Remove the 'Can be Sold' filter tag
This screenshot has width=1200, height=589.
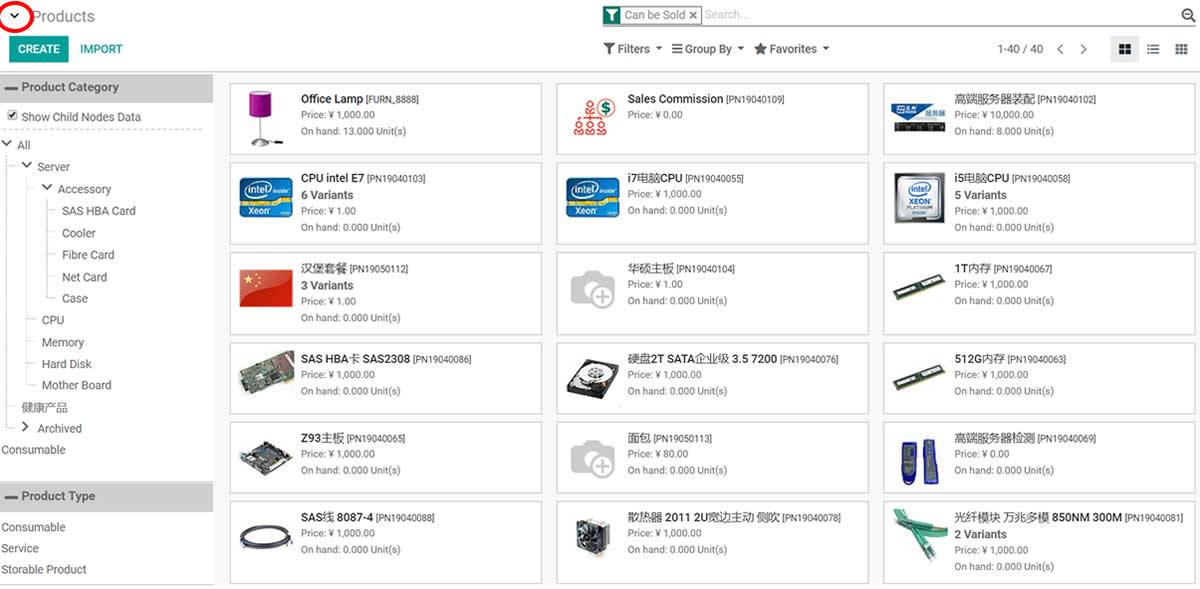tap(693, 16)
